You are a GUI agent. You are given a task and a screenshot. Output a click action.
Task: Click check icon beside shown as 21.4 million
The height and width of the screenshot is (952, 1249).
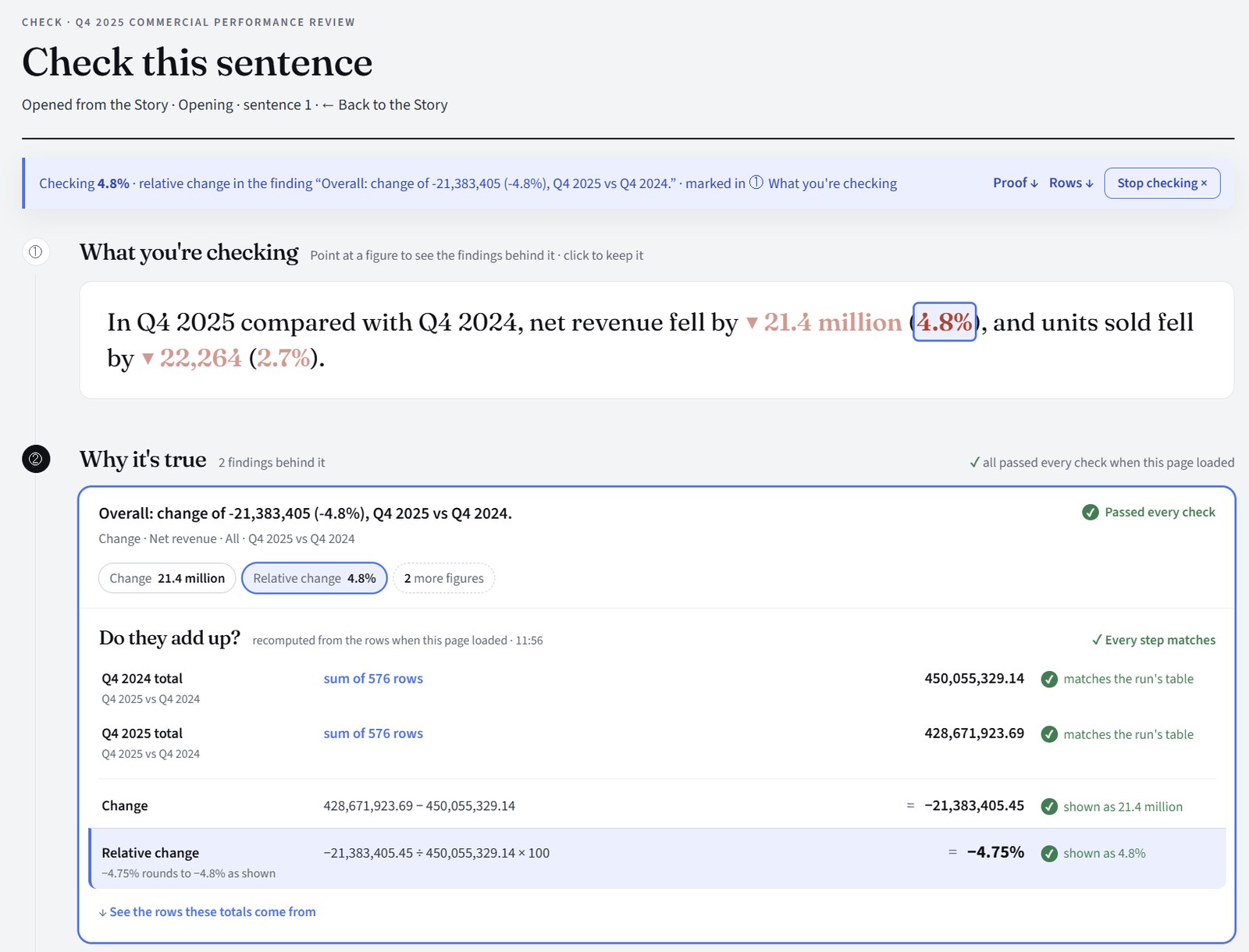pyautogui.click(x=1049, y=807)
